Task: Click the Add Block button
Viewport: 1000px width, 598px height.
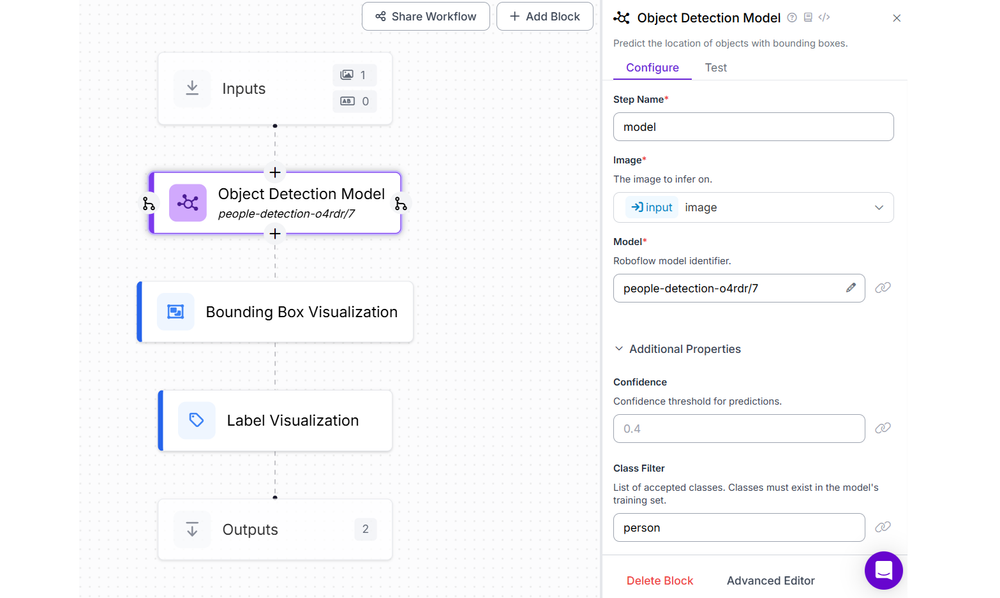Action: (x=544, y=16)
